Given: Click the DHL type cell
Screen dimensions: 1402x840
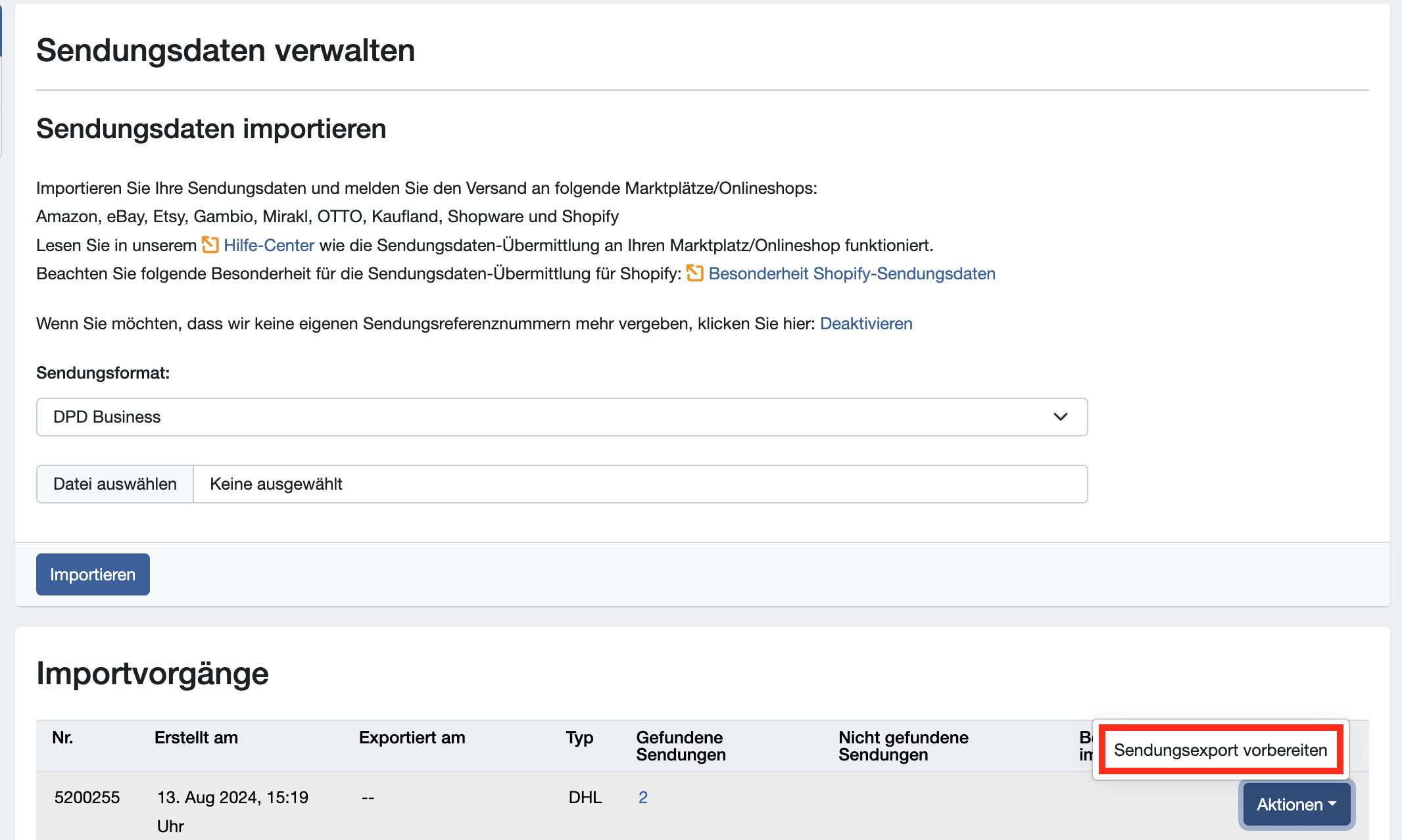Looking at the screenshot, I should 585,797.
